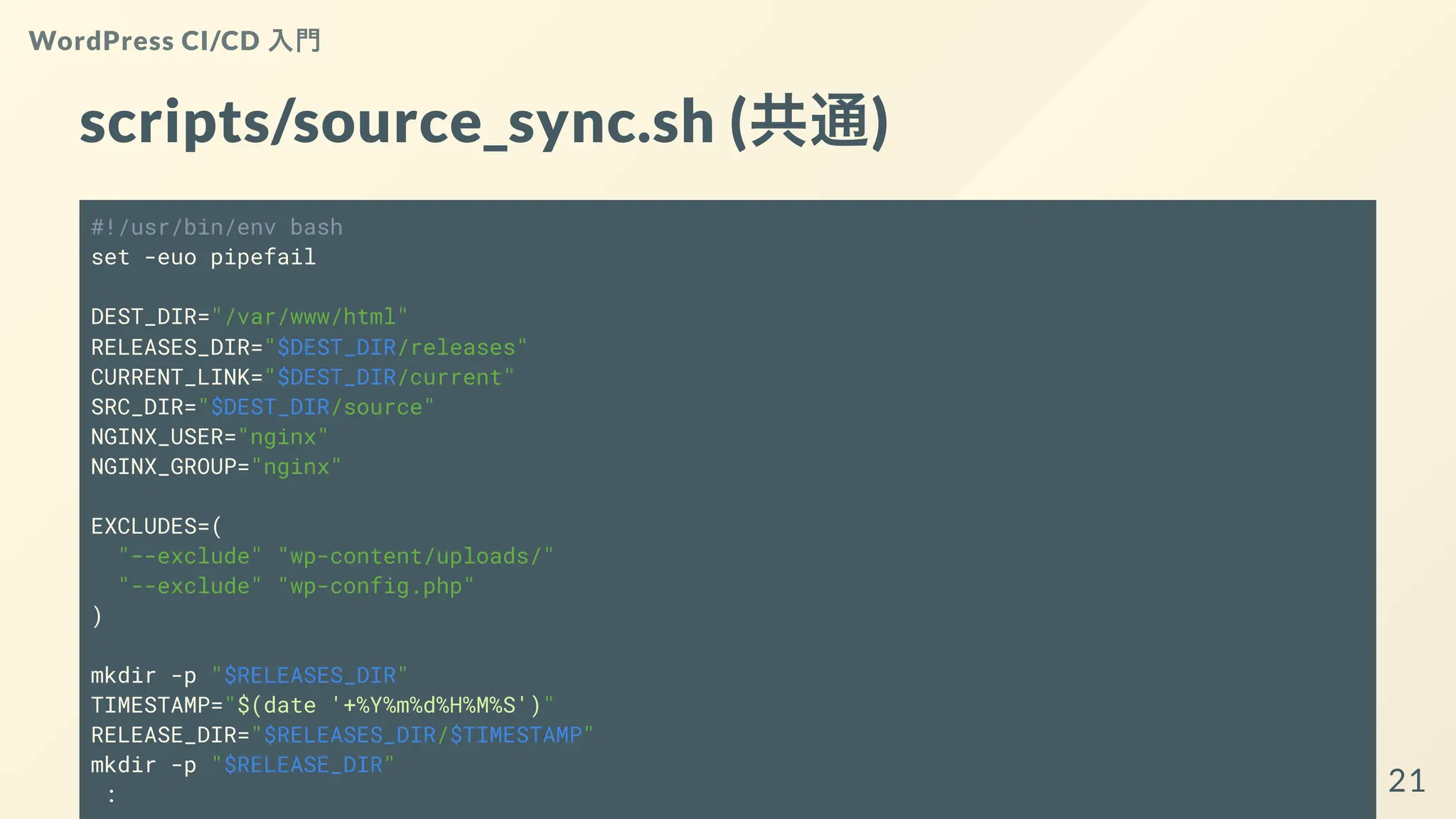This screenshot has height=819, width=1456.
Task: Click the colon continuation marker at code bottom
Action: [x=111, y=796]
